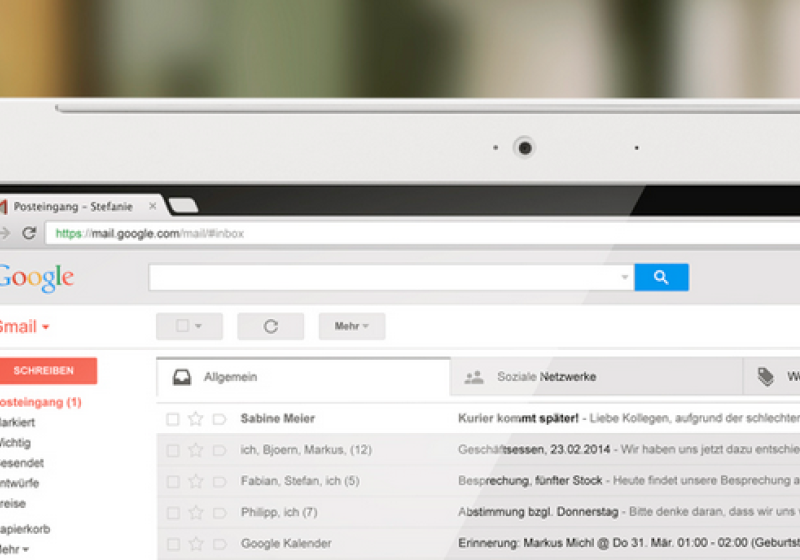The image size is (800, 560).
Task: Click sender text 'Philipp, ich (7)'
Action: point(279,512)
